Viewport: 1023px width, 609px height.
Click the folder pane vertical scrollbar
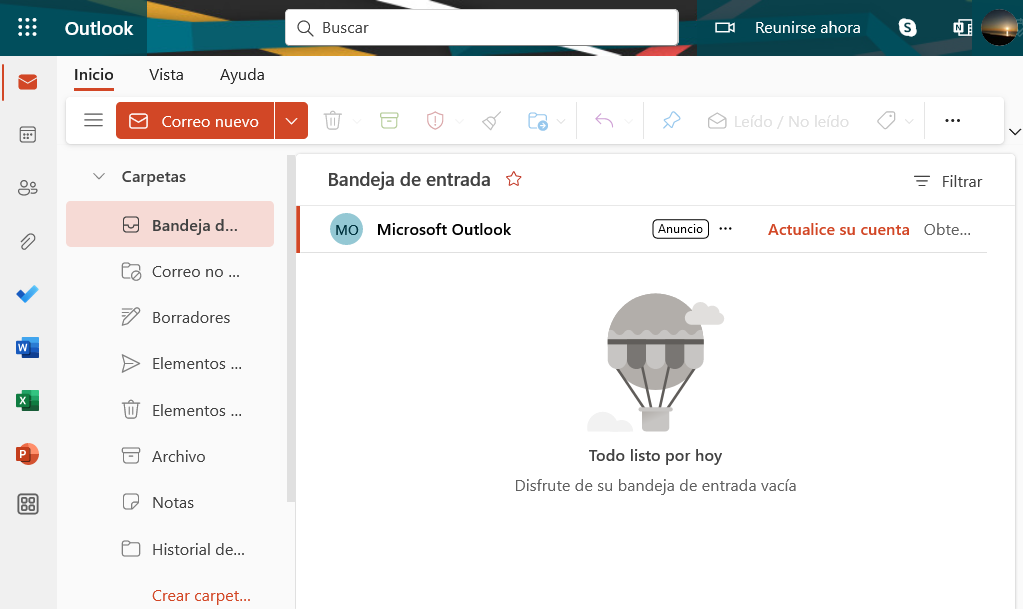click(x=291, y=328)
